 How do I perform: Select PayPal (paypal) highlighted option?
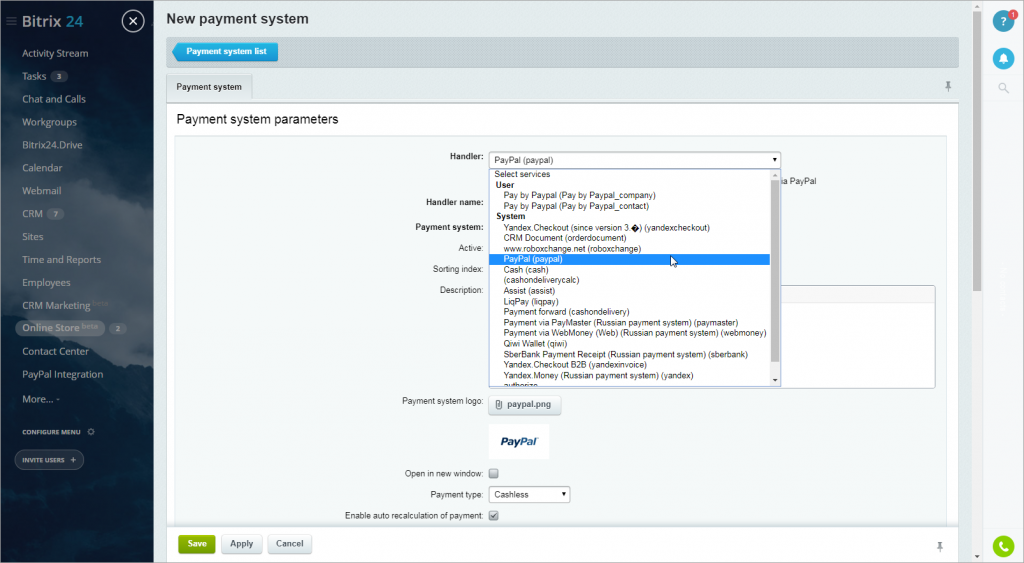(630, 259)
